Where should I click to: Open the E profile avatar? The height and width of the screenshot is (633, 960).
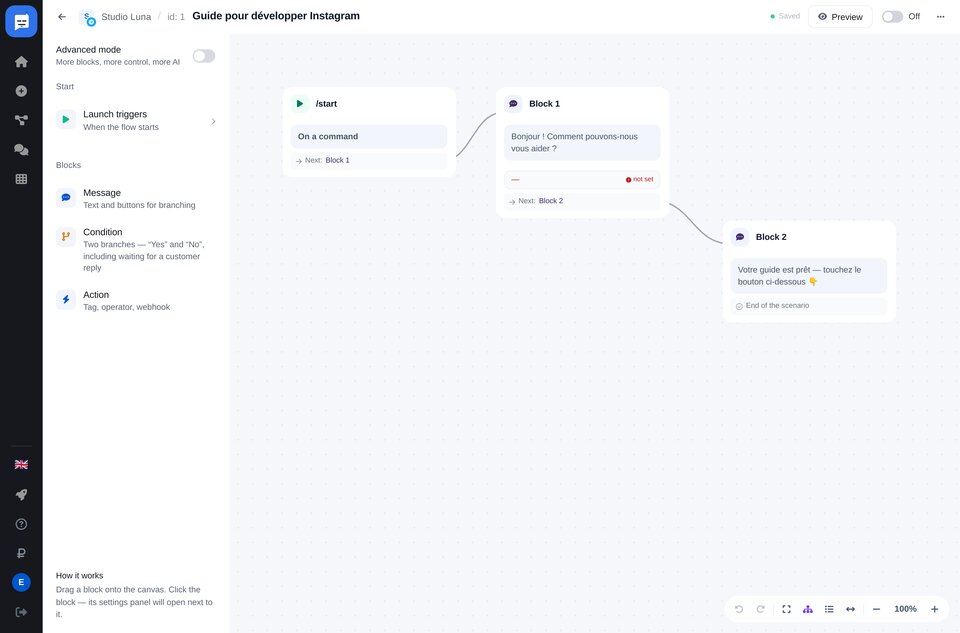[21, 582]
